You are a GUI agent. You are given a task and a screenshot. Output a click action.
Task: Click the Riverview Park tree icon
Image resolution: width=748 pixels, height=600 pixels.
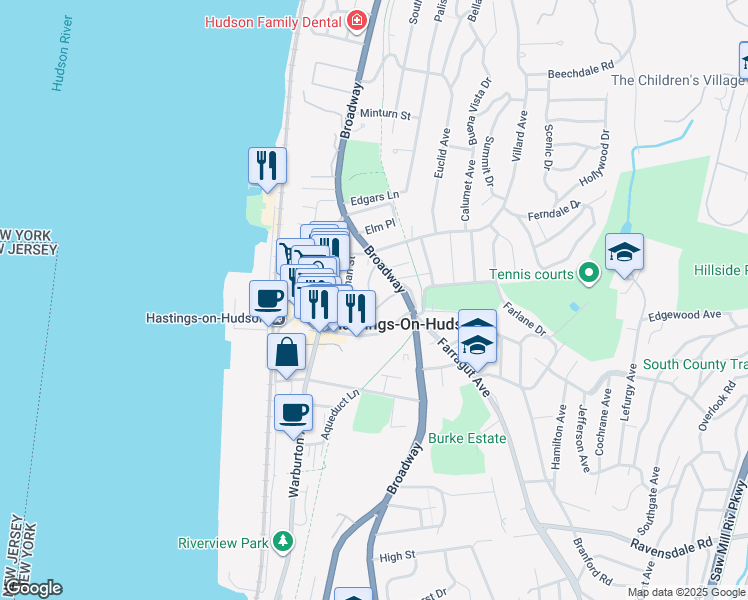283,542
